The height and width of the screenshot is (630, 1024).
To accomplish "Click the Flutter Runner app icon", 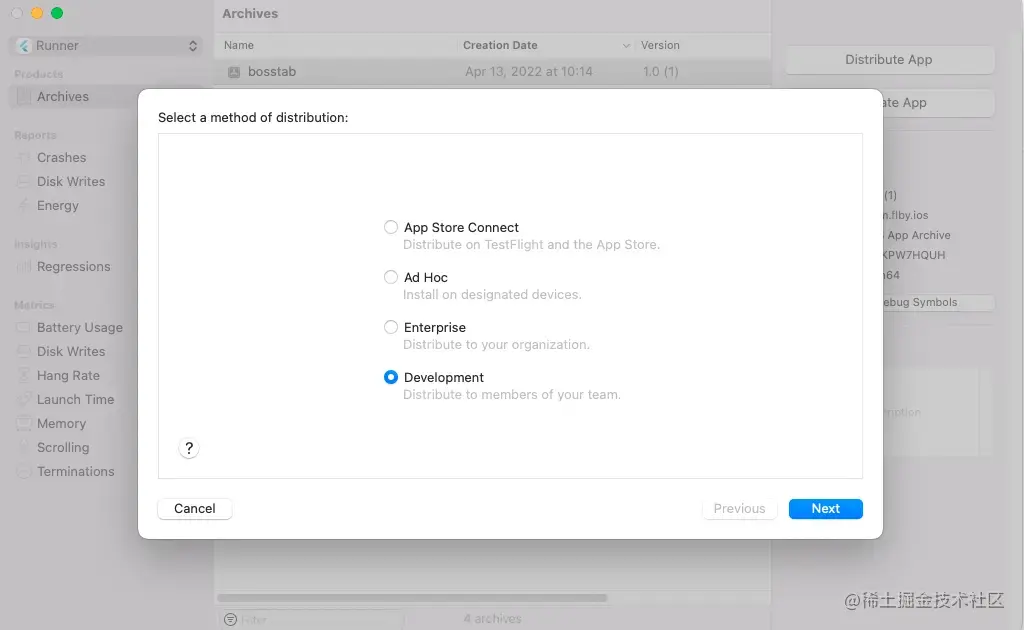I will pos(24,46).
